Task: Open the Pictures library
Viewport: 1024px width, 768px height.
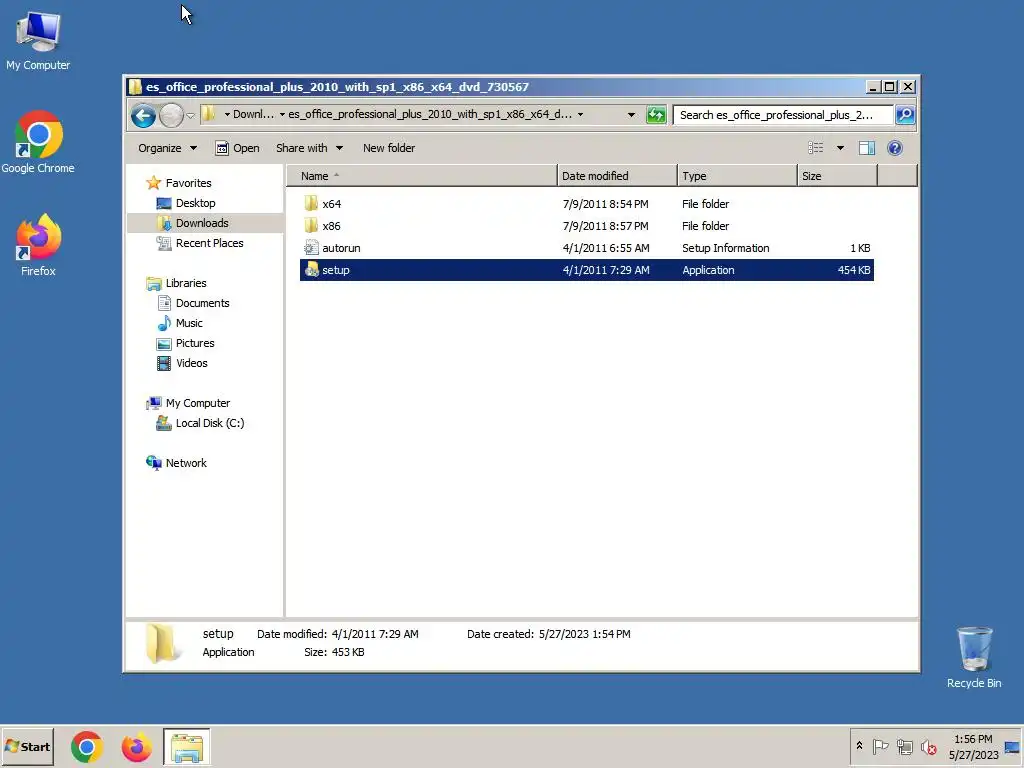Action: coord(195,343)
